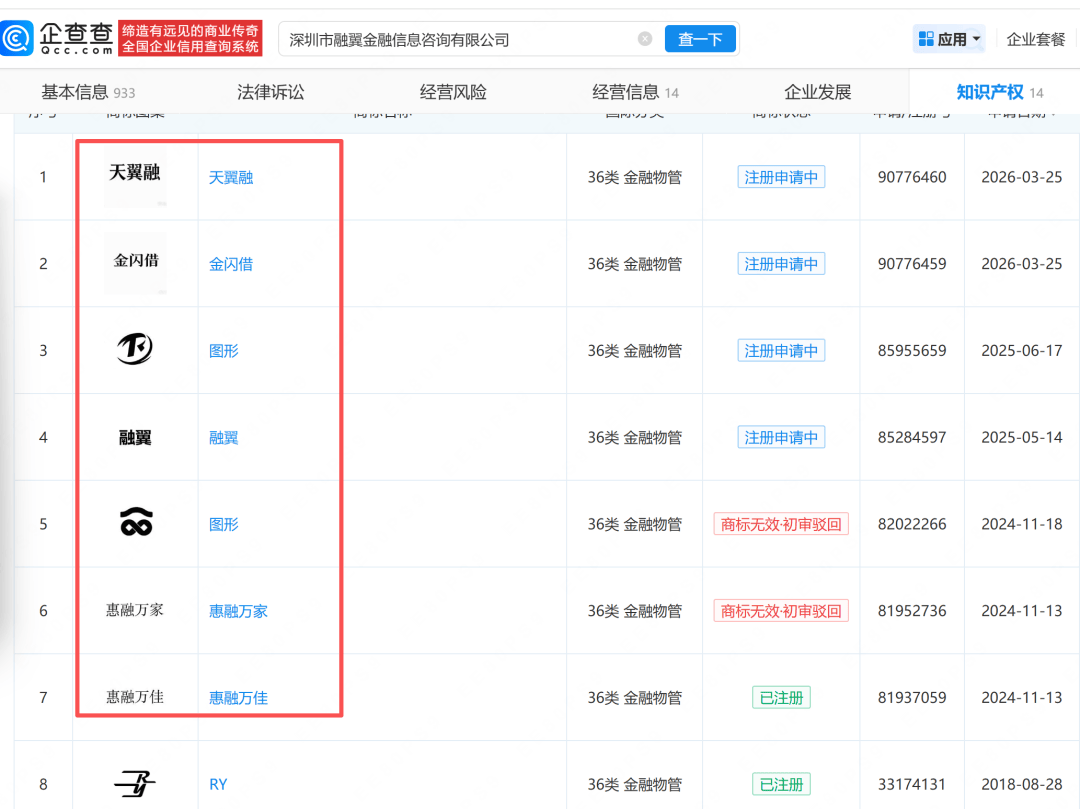
Task: Select registration number 82022266
Action: pos(912,524)
